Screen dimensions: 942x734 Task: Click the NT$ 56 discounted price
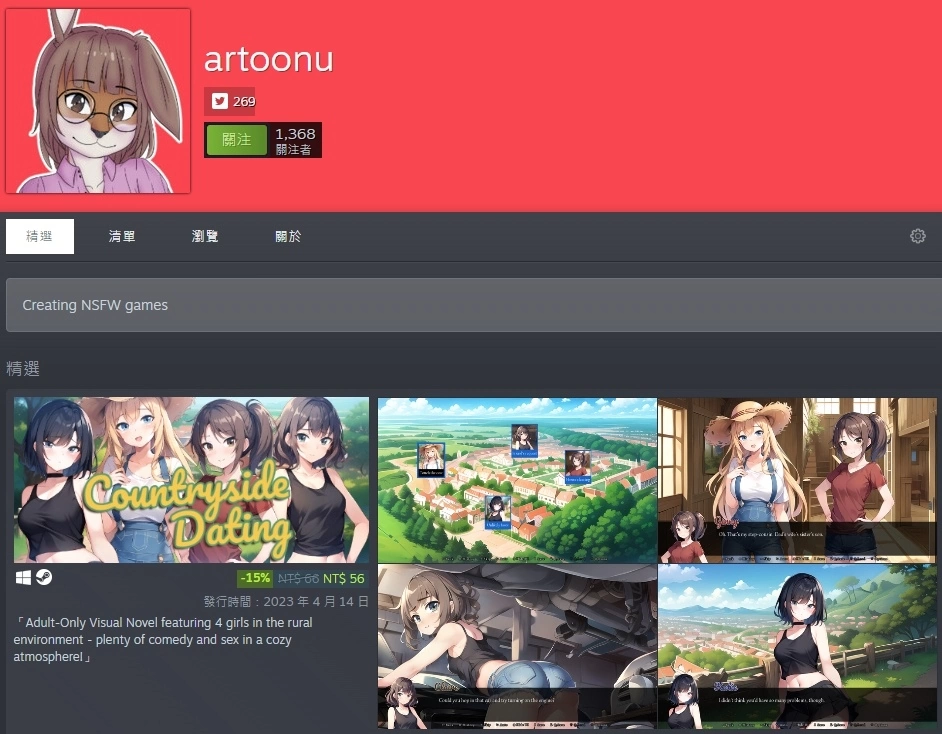(344, 578)
